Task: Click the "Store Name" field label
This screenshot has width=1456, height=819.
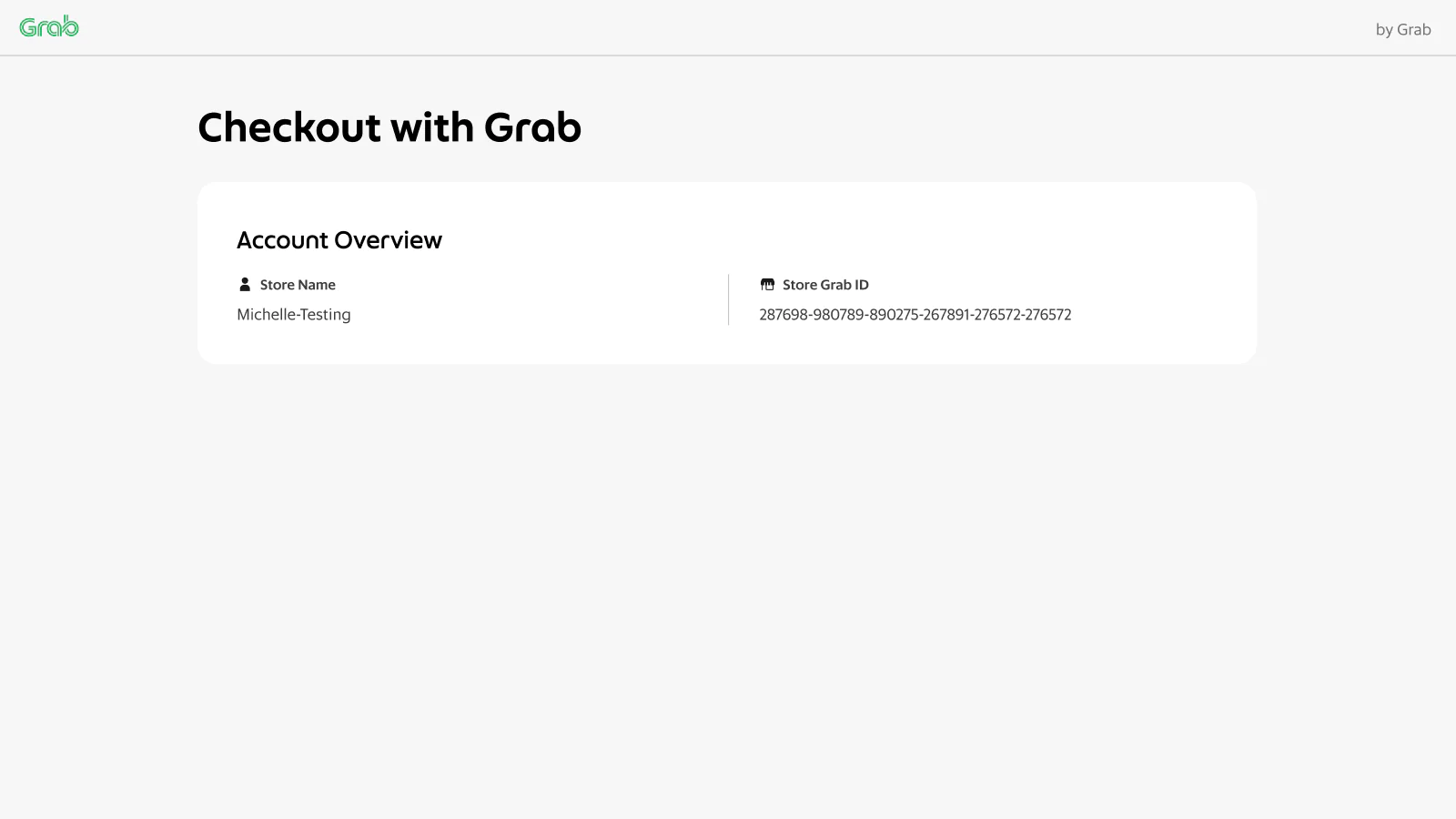Action: 298,285
